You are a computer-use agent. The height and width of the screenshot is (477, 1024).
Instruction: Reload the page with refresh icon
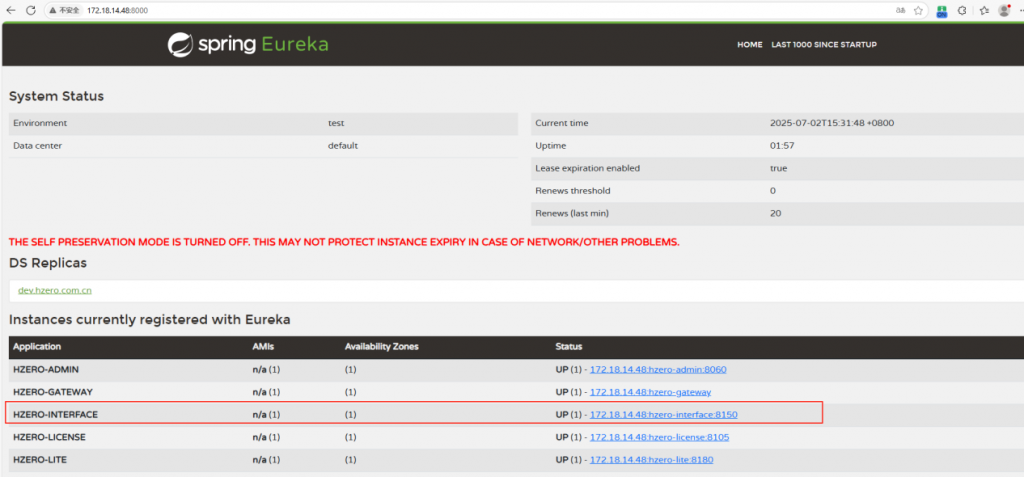30,10
